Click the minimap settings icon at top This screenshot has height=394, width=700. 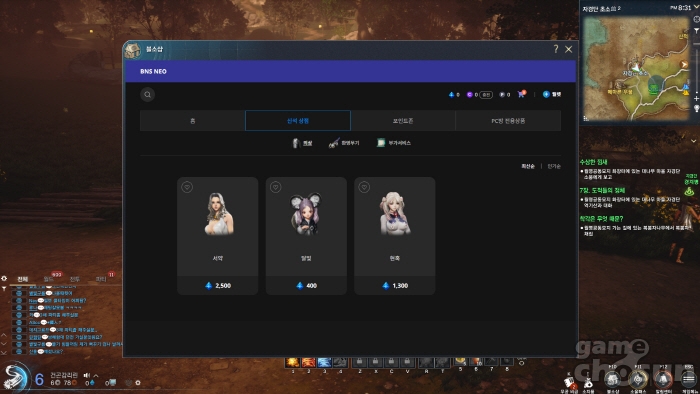(696, 19)
